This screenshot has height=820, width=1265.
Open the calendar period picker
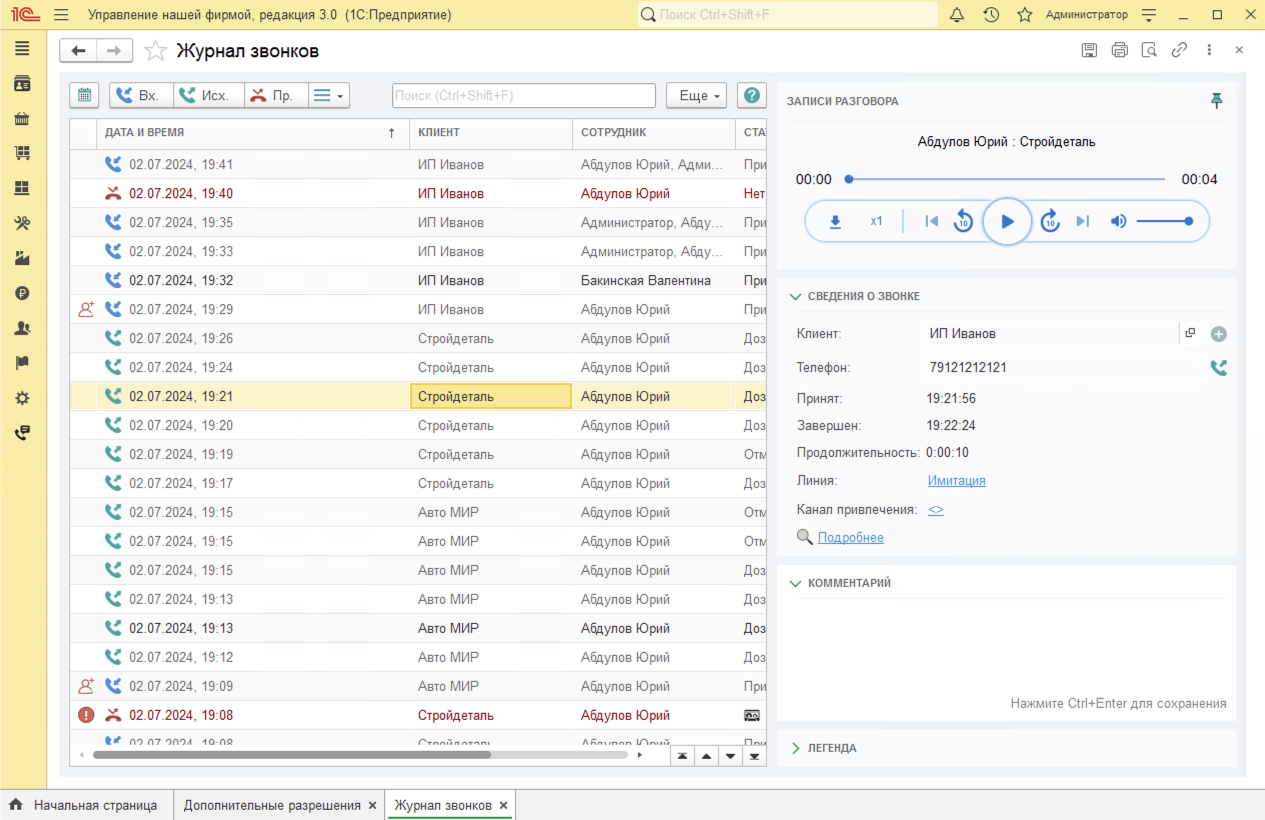85,96
